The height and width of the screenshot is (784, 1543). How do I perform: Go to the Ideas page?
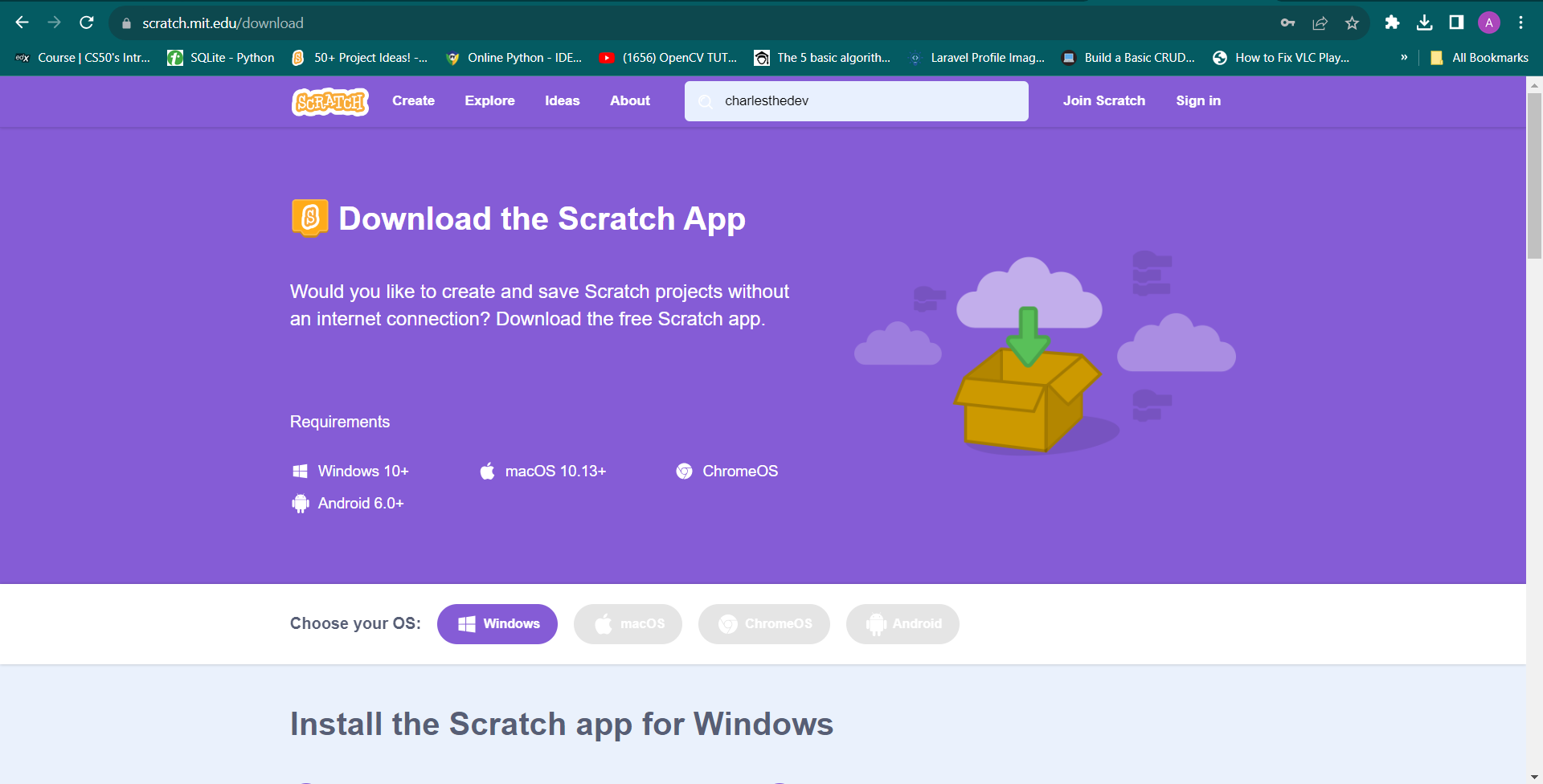click(x=562, y=100)
